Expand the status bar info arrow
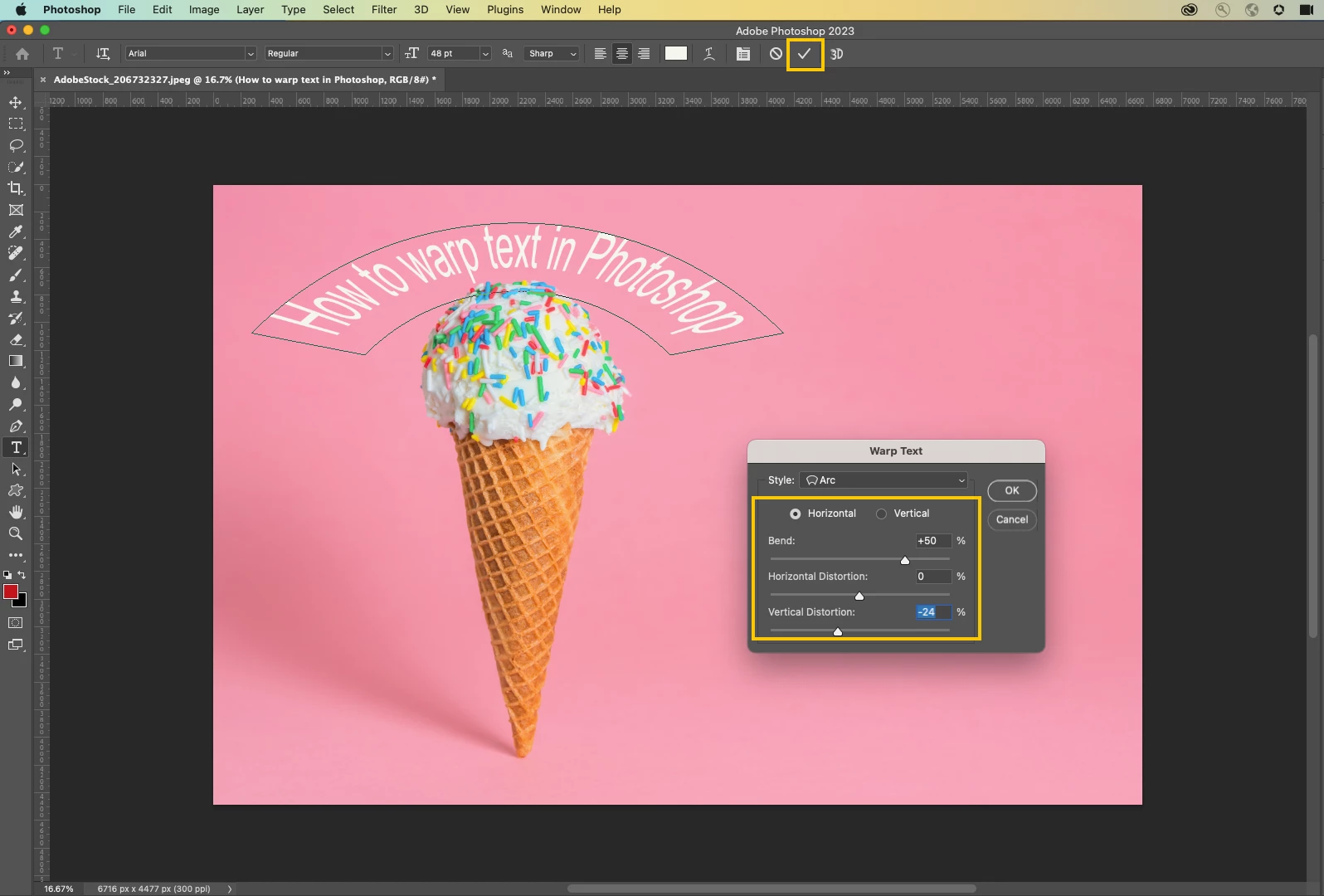Screen dimensions: 1324x896 [x=230, y=889]
